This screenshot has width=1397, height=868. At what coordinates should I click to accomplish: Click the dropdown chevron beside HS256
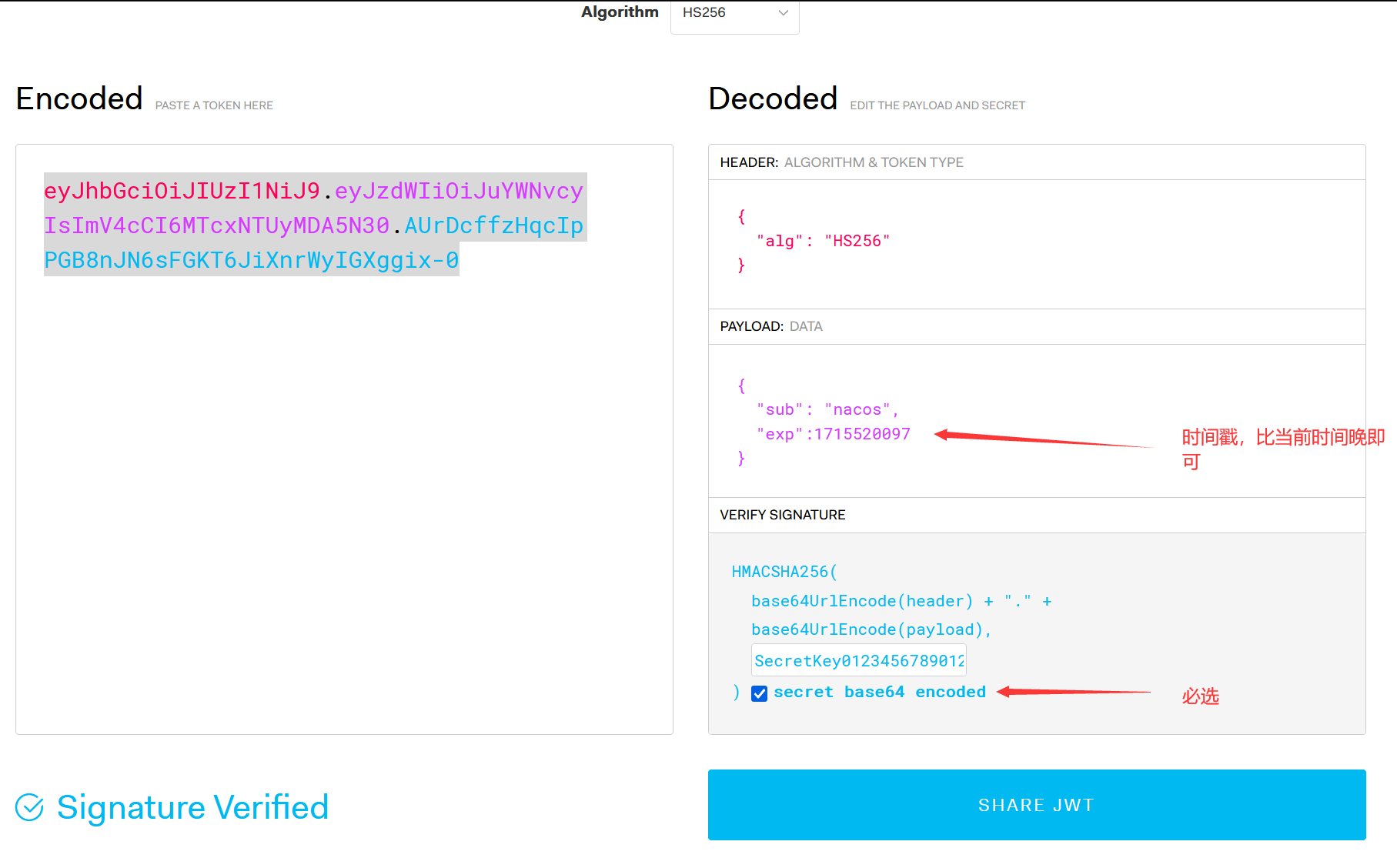click(x=783, y=13)
